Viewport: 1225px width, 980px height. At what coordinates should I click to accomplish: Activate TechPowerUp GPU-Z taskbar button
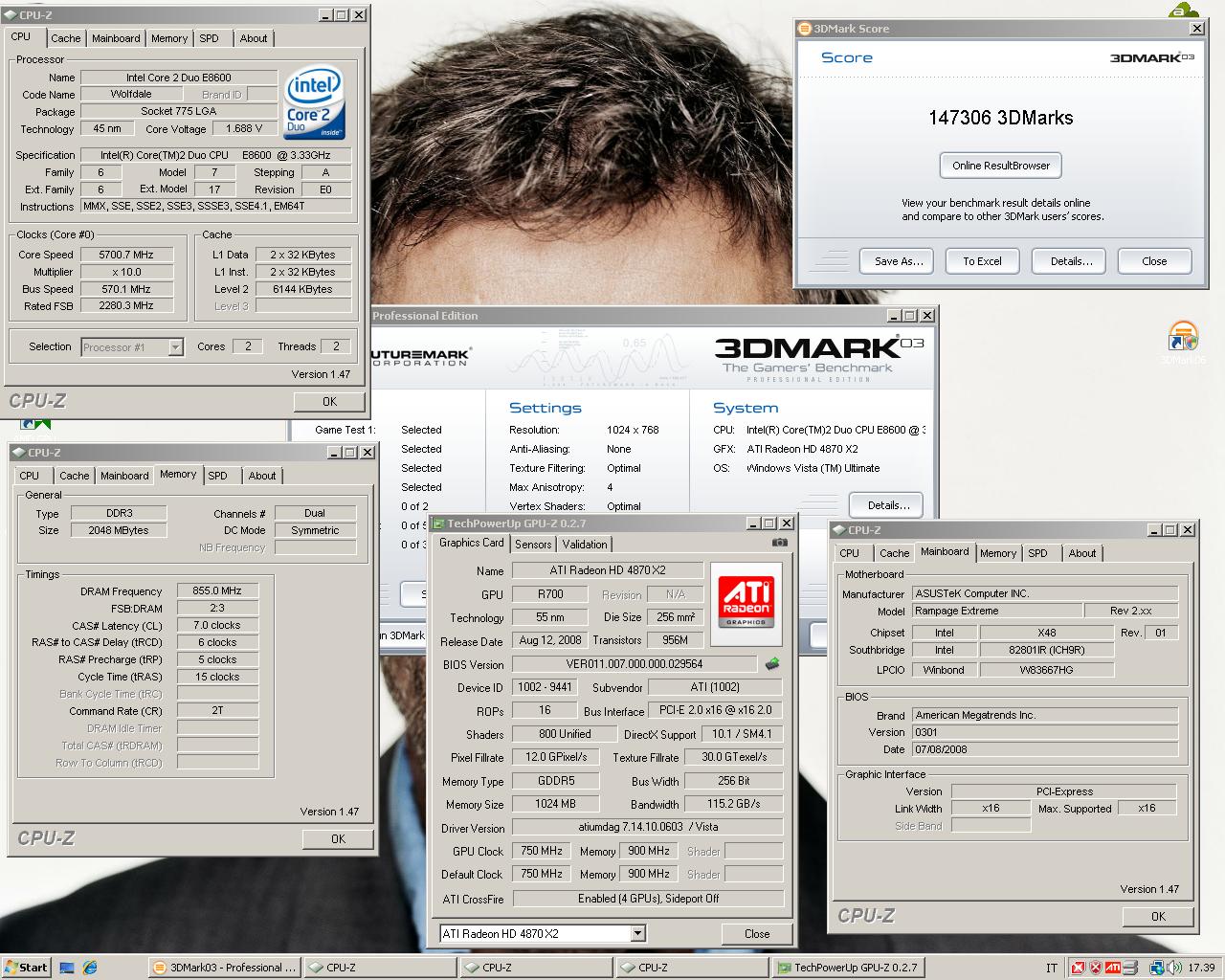pyautogui.click(x=849, y=968)
